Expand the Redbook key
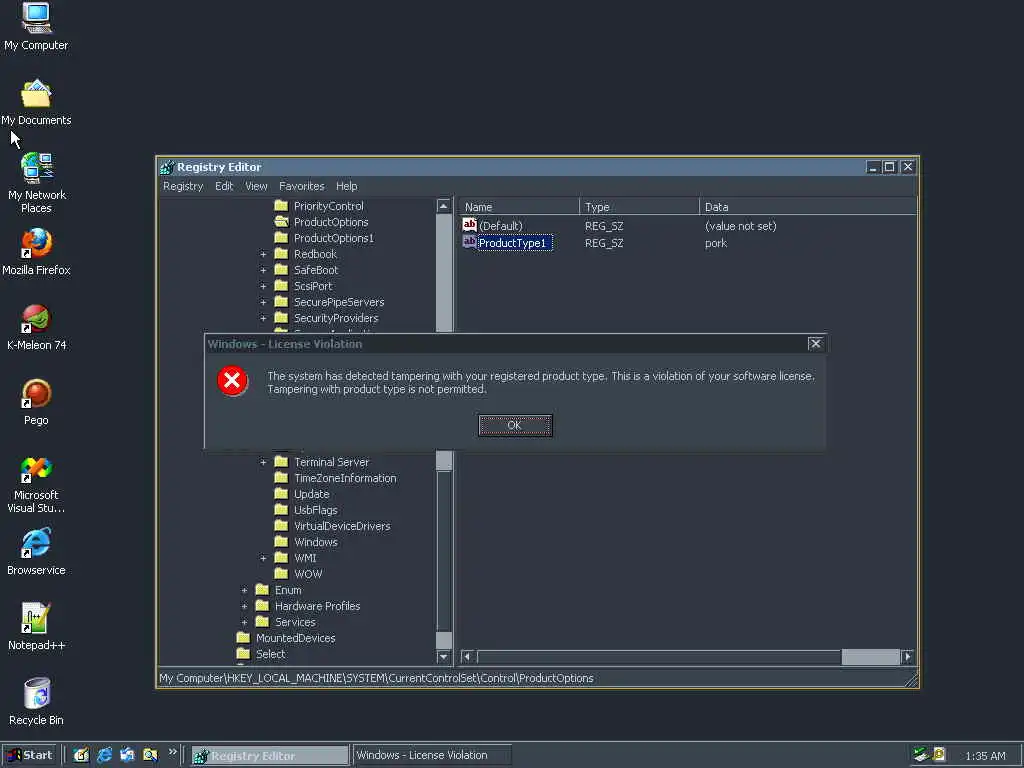This screenshot has width=1024, height=768. pos(263,254)
